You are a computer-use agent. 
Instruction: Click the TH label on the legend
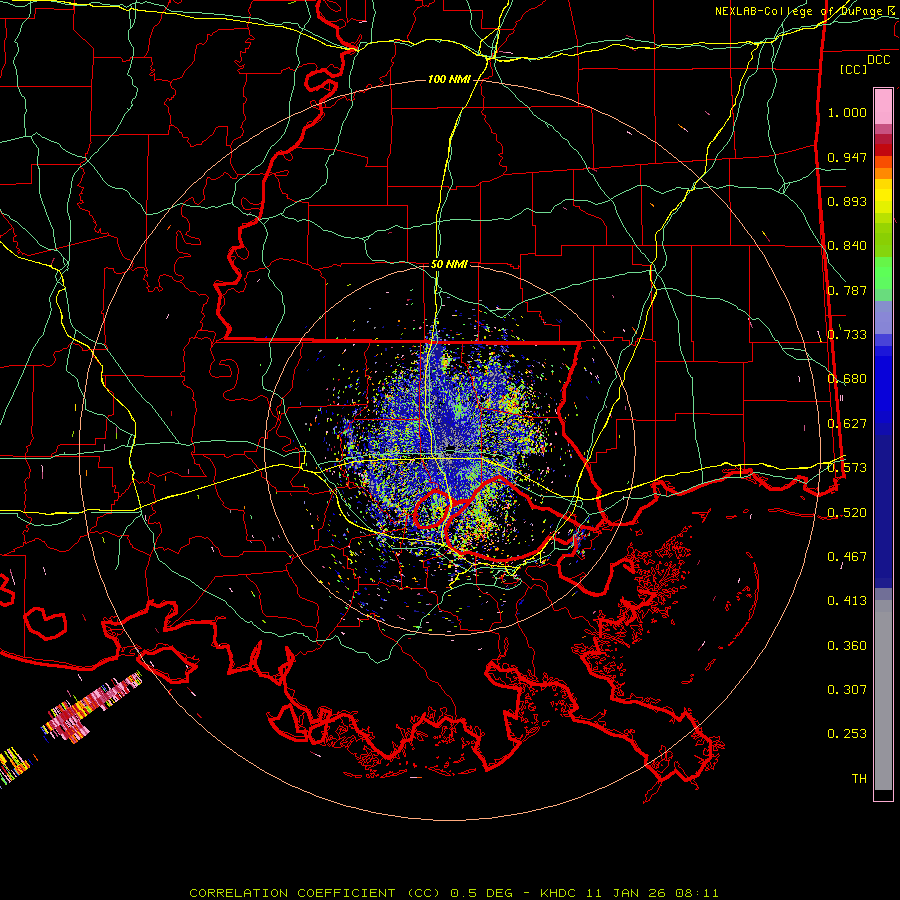click(859, 779)
